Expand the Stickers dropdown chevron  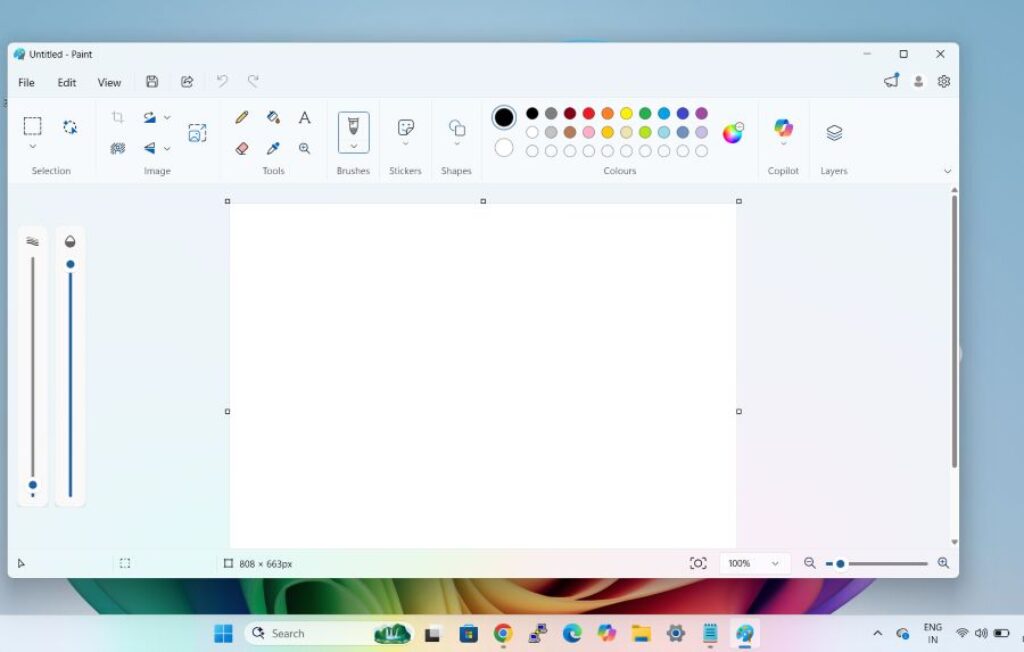click(406, 143)
